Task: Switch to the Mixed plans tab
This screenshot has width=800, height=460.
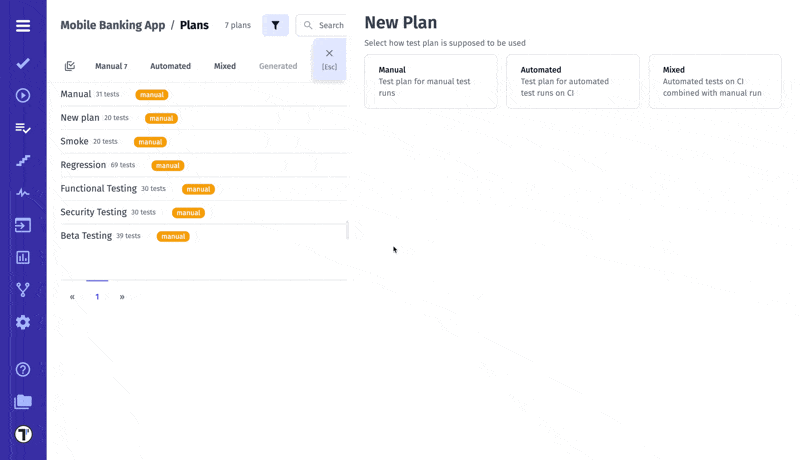Action: pyautogui.click(x=225, y=66)
